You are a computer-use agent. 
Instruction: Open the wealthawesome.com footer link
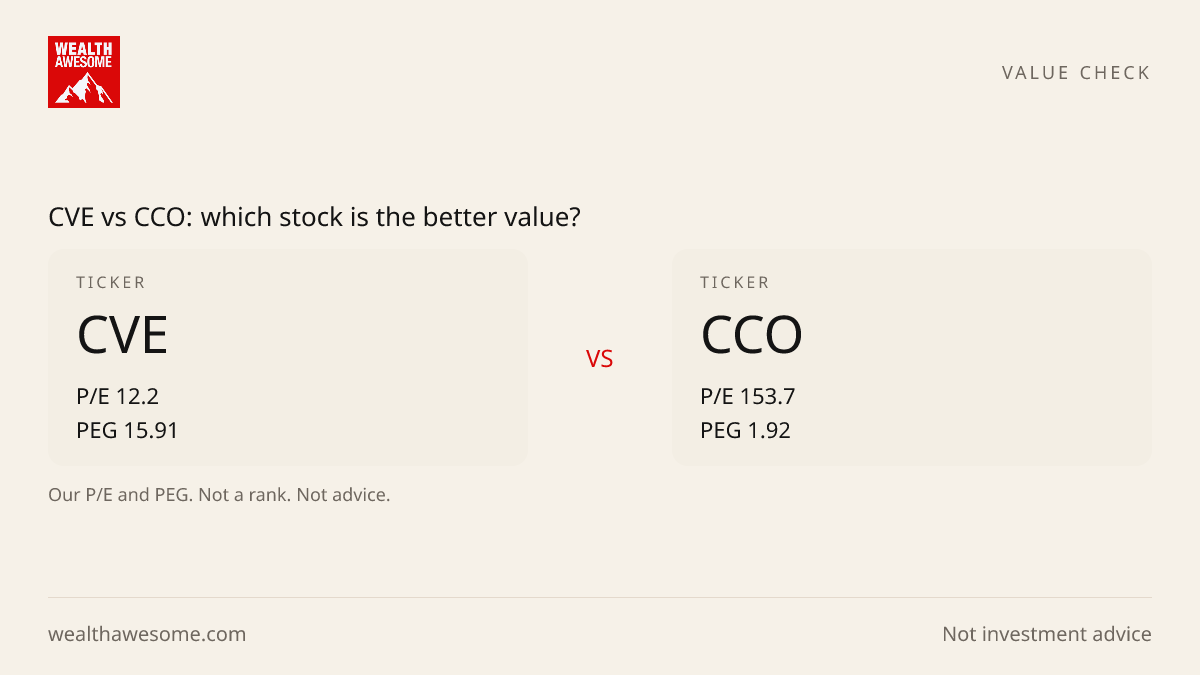[x=147, y=634]
